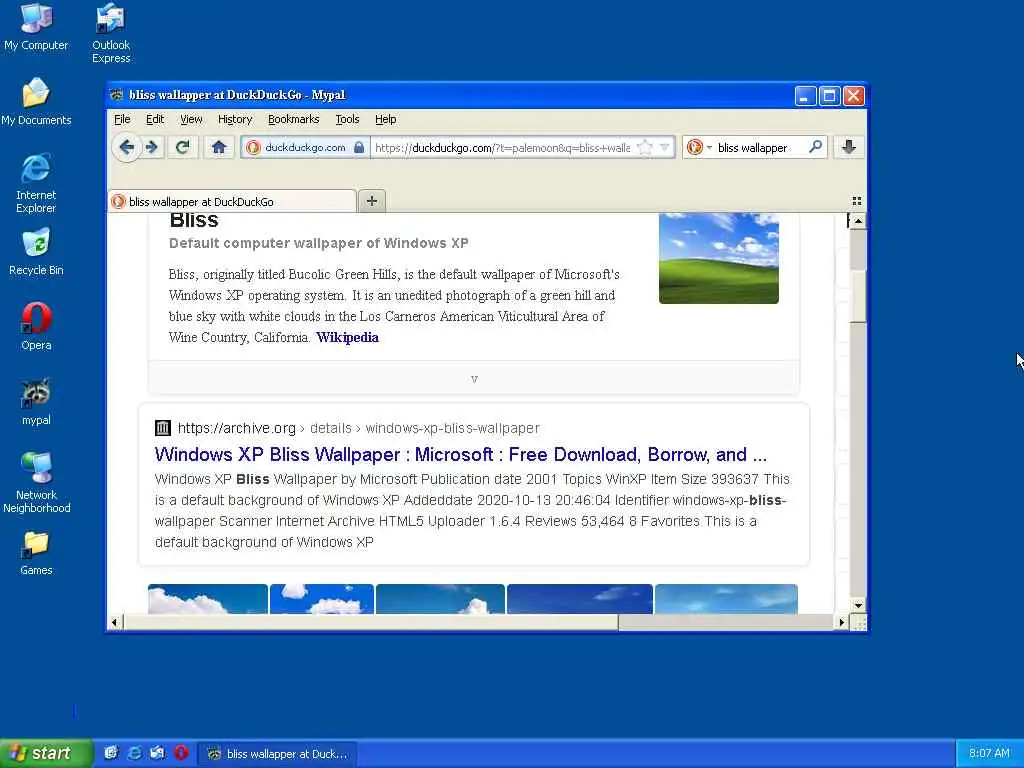Show site identity info for duckduckgo.com
Image resolution: width=1024 pixels, height=768 pixels.
click(305, 148)
